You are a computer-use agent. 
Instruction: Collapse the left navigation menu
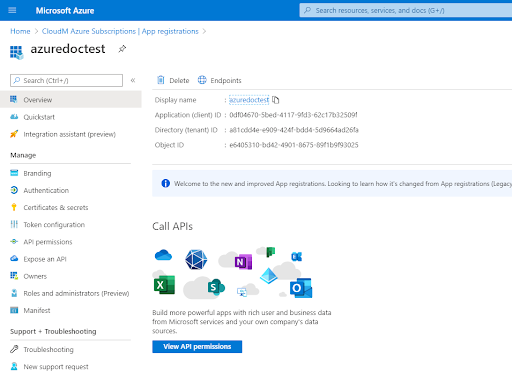coord(133,80)
